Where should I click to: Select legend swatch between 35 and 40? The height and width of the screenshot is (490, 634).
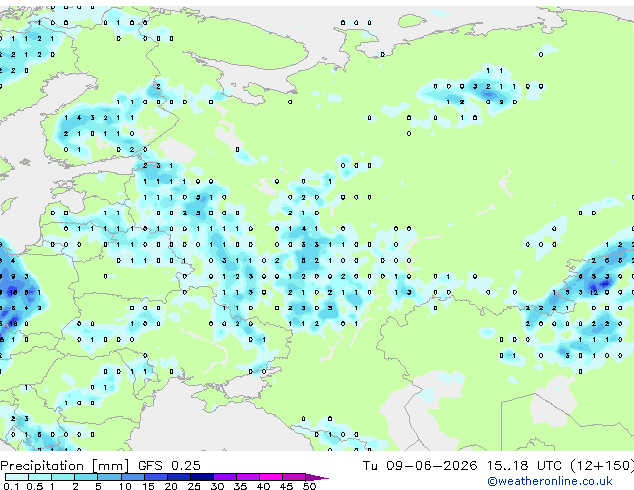tap(247, 477)
